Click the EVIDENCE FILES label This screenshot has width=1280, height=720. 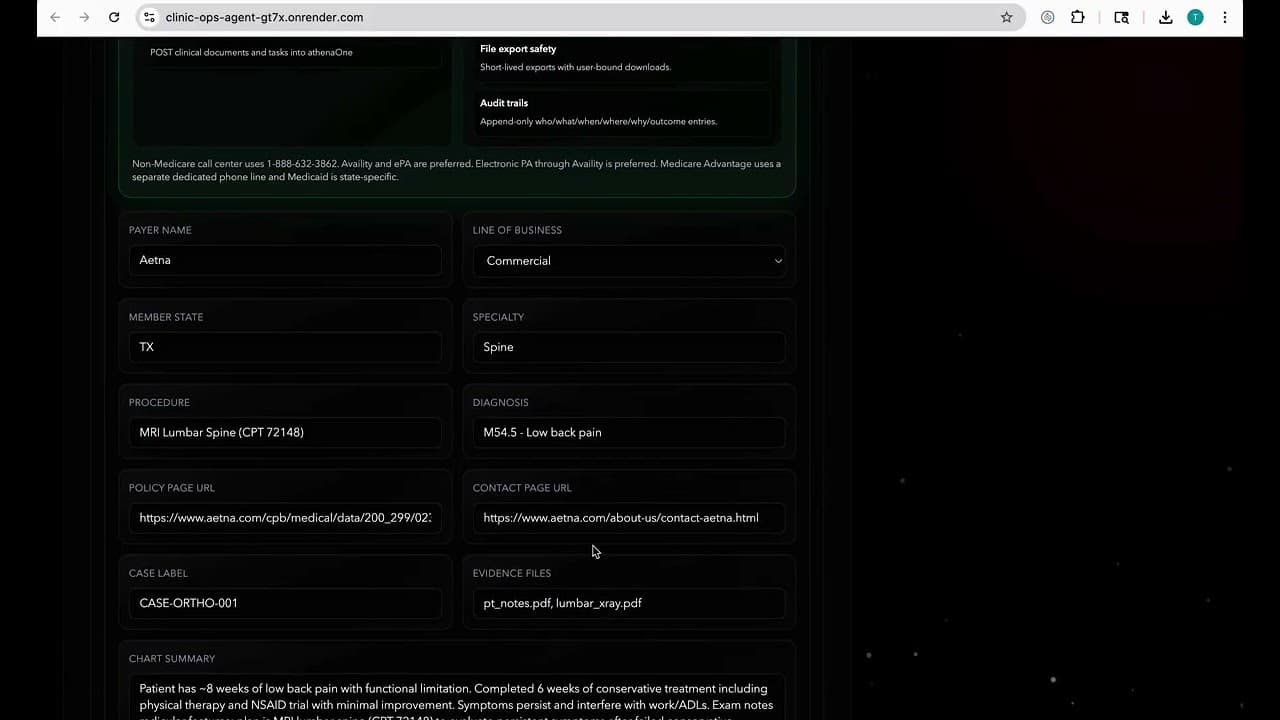[x=512, y=573]
